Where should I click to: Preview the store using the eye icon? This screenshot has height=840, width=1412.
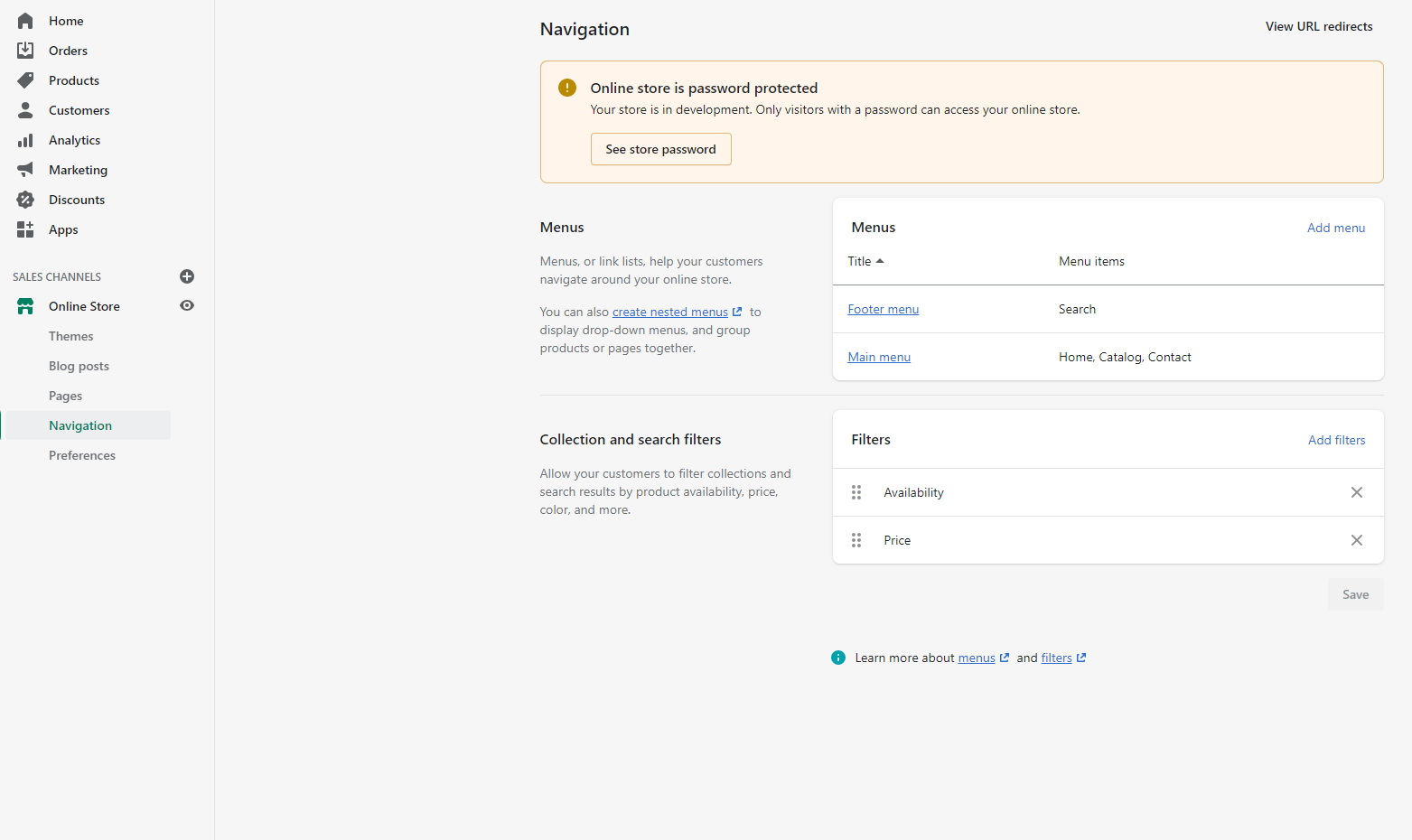[x=187, y=305]
